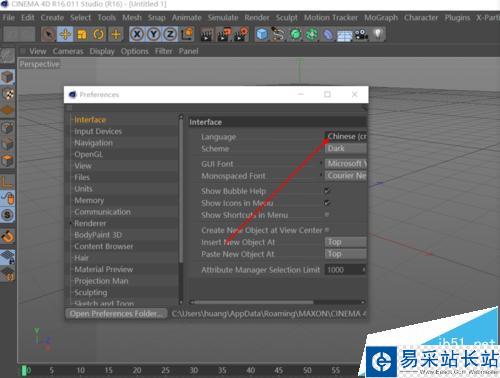Click the category list vertical scrollbar
Viewport: 500px width, 378px height.
[181, 190]
